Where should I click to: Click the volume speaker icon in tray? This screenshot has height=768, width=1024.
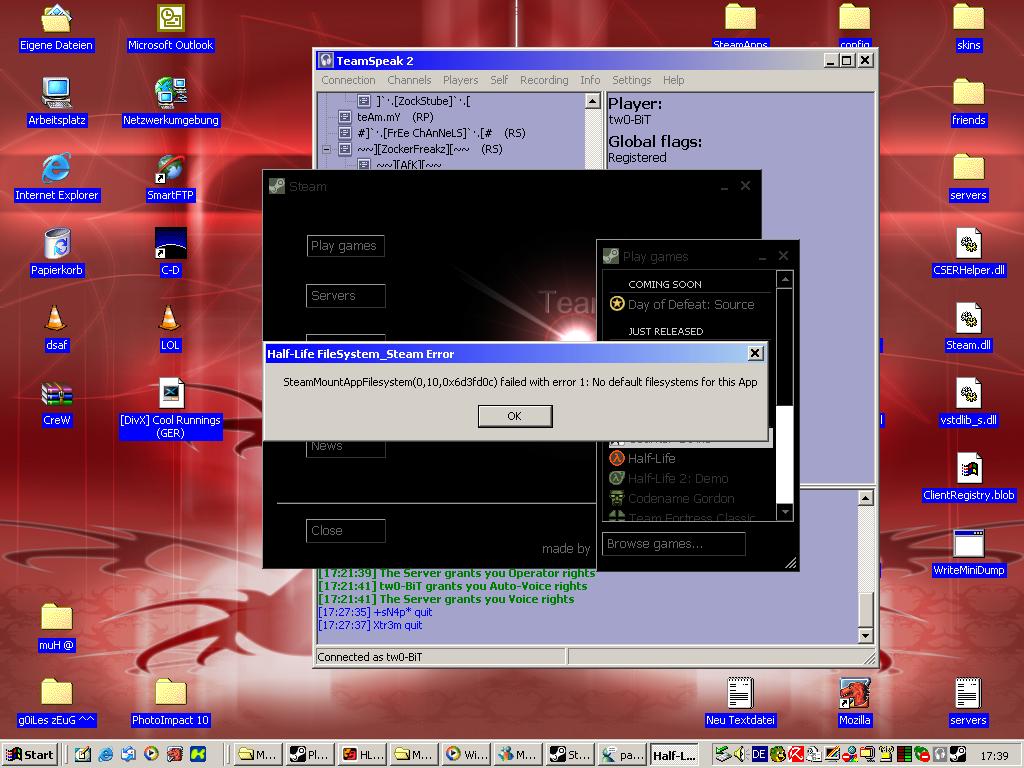[x=741, y=754]
